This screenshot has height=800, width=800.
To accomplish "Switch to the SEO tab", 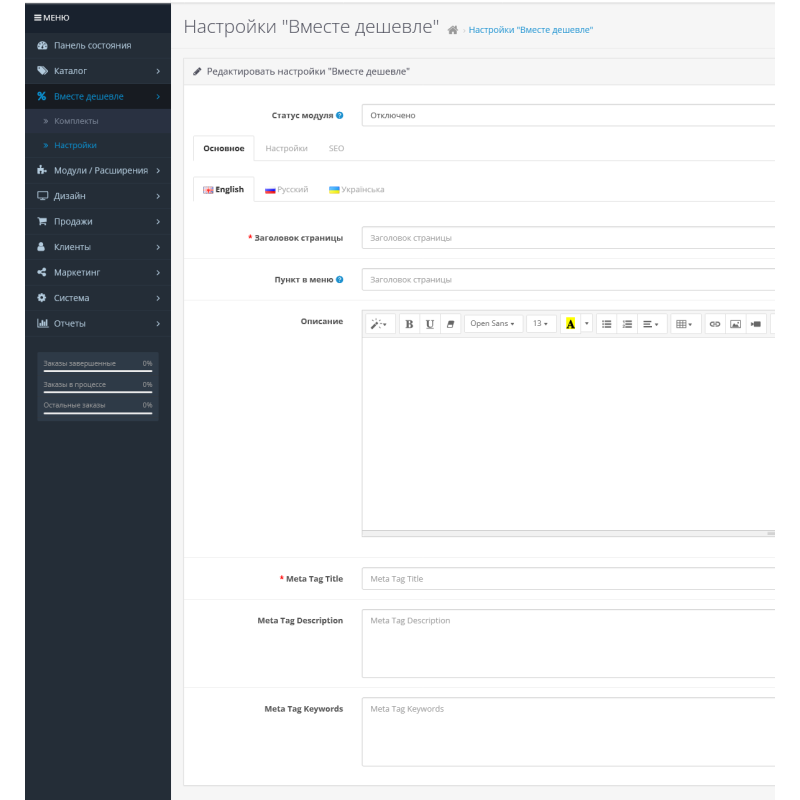I will pyautogui.click(x=336, y=148).
